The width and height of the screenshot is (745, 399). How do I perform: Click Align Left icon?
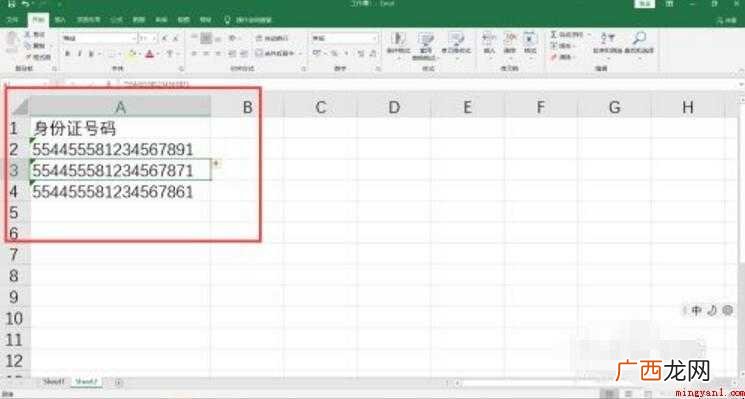(x=194, y=53)
